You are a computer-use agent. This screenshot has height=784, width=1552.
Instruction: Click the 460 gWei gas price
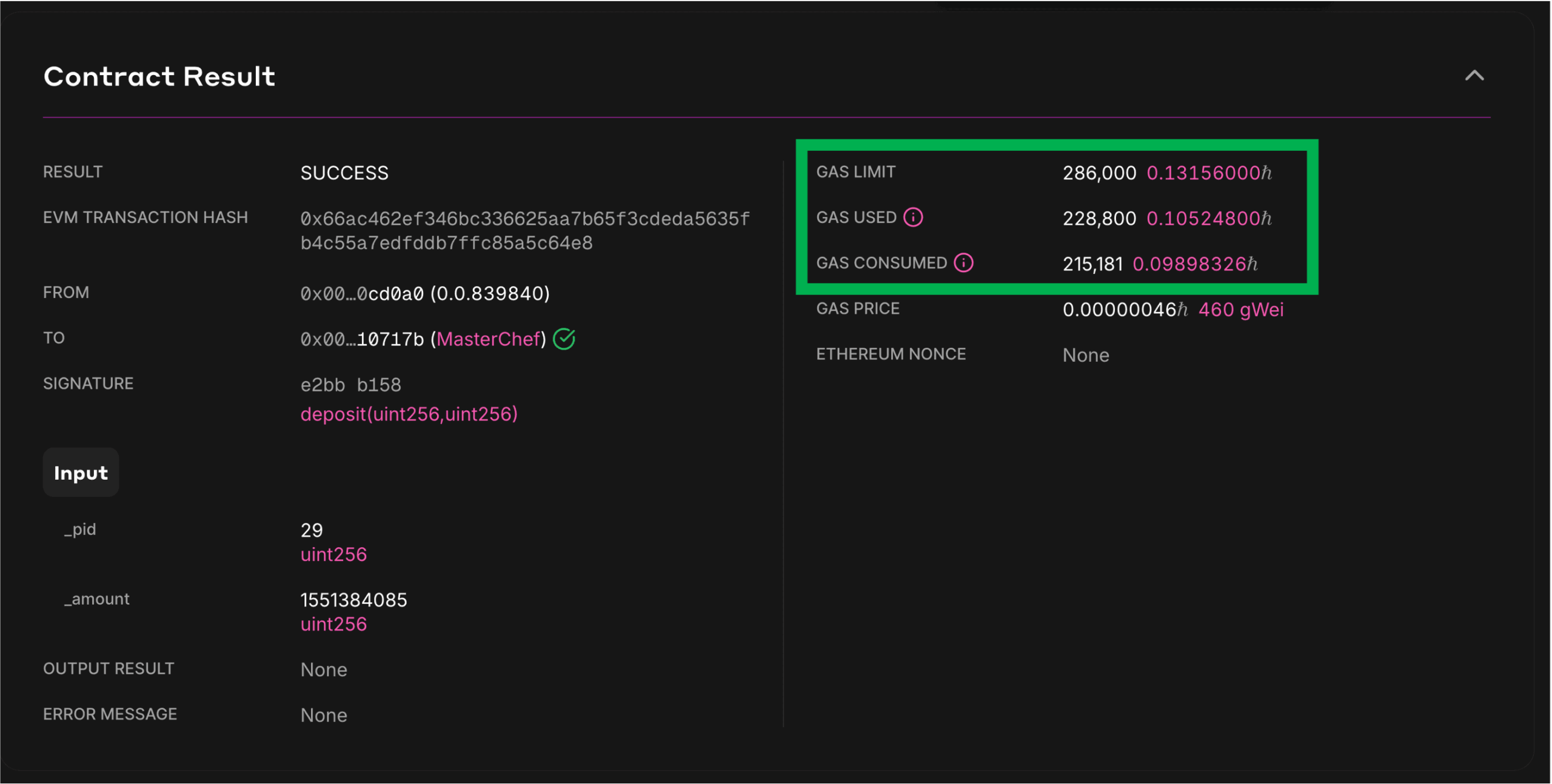tap(1241, 310)
